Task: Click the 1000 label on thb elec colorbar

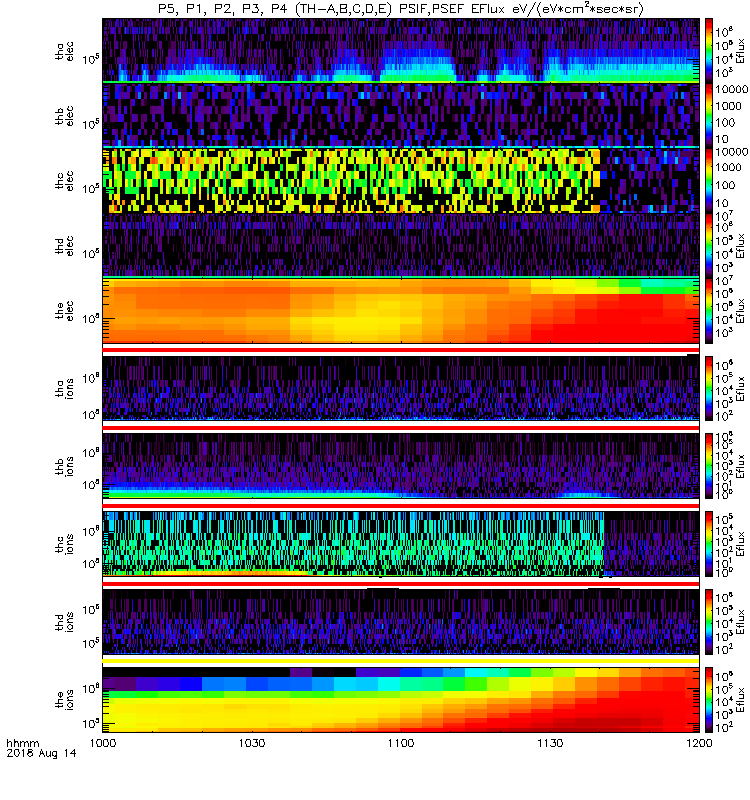Action: [x=729, y=106]
